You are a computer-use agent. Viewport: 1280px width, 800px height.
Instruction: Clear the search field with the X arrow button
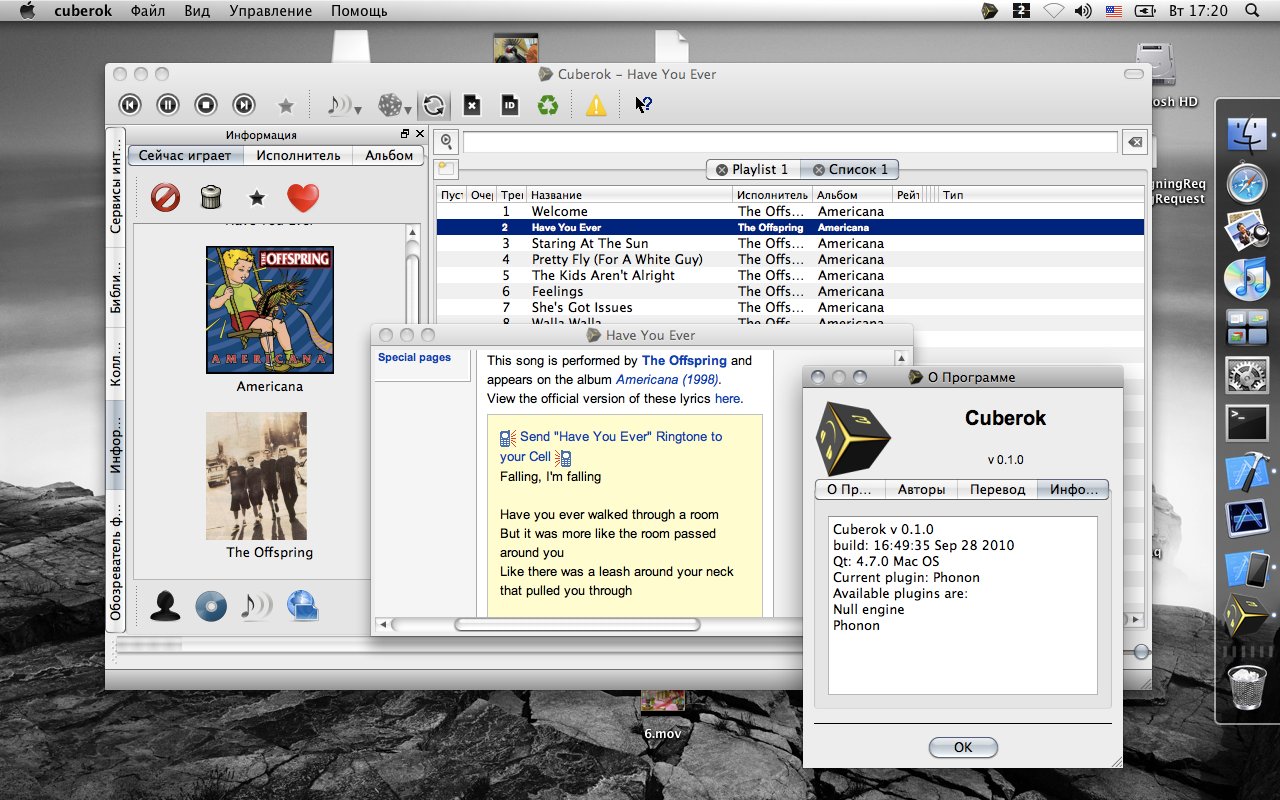[x=1134, y=142]
